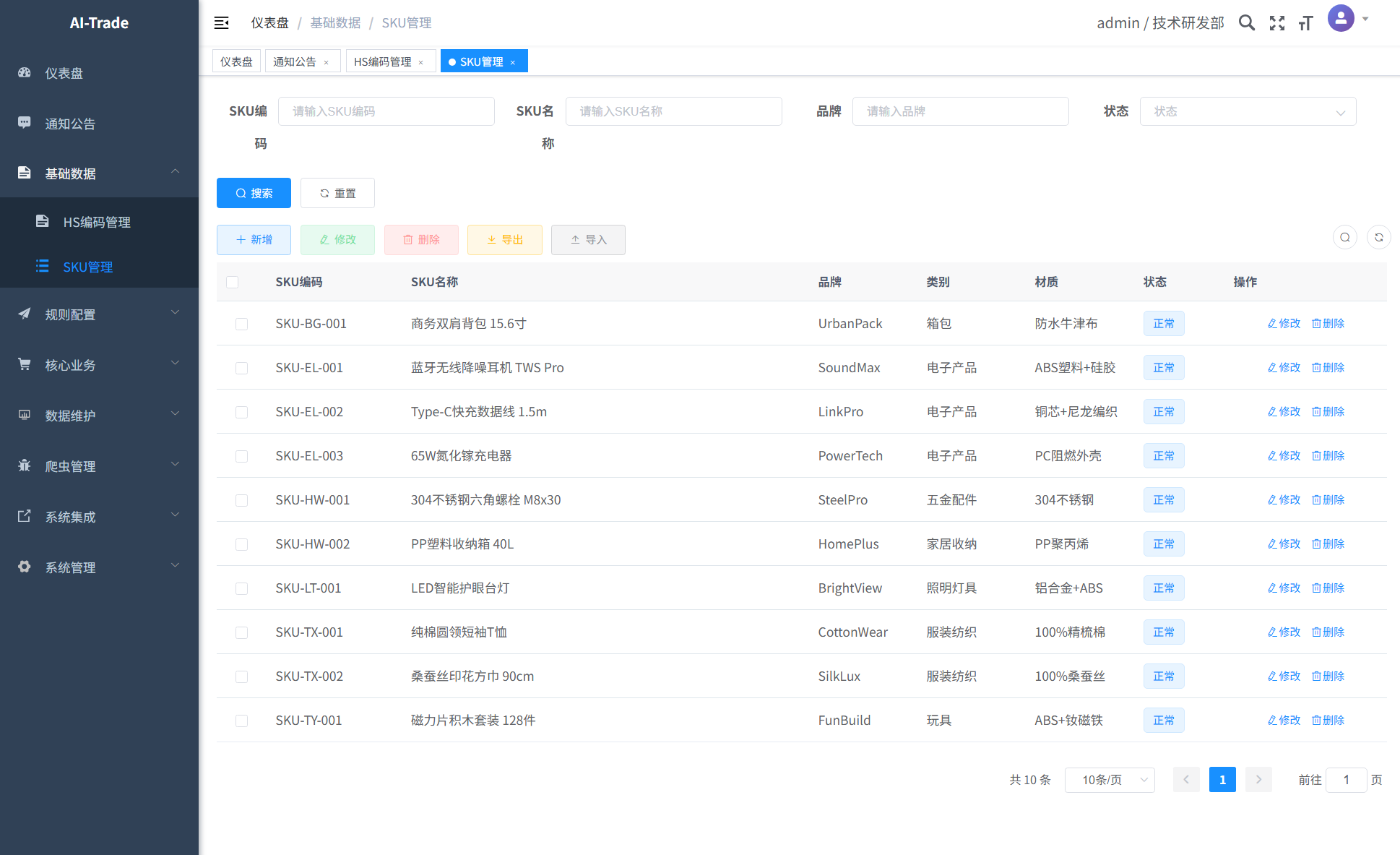Image resolution: width=1400 pixels, height=855 pixels.
Task: Expand the 规则配置 sidebar menu
Action: coord(99,314)
